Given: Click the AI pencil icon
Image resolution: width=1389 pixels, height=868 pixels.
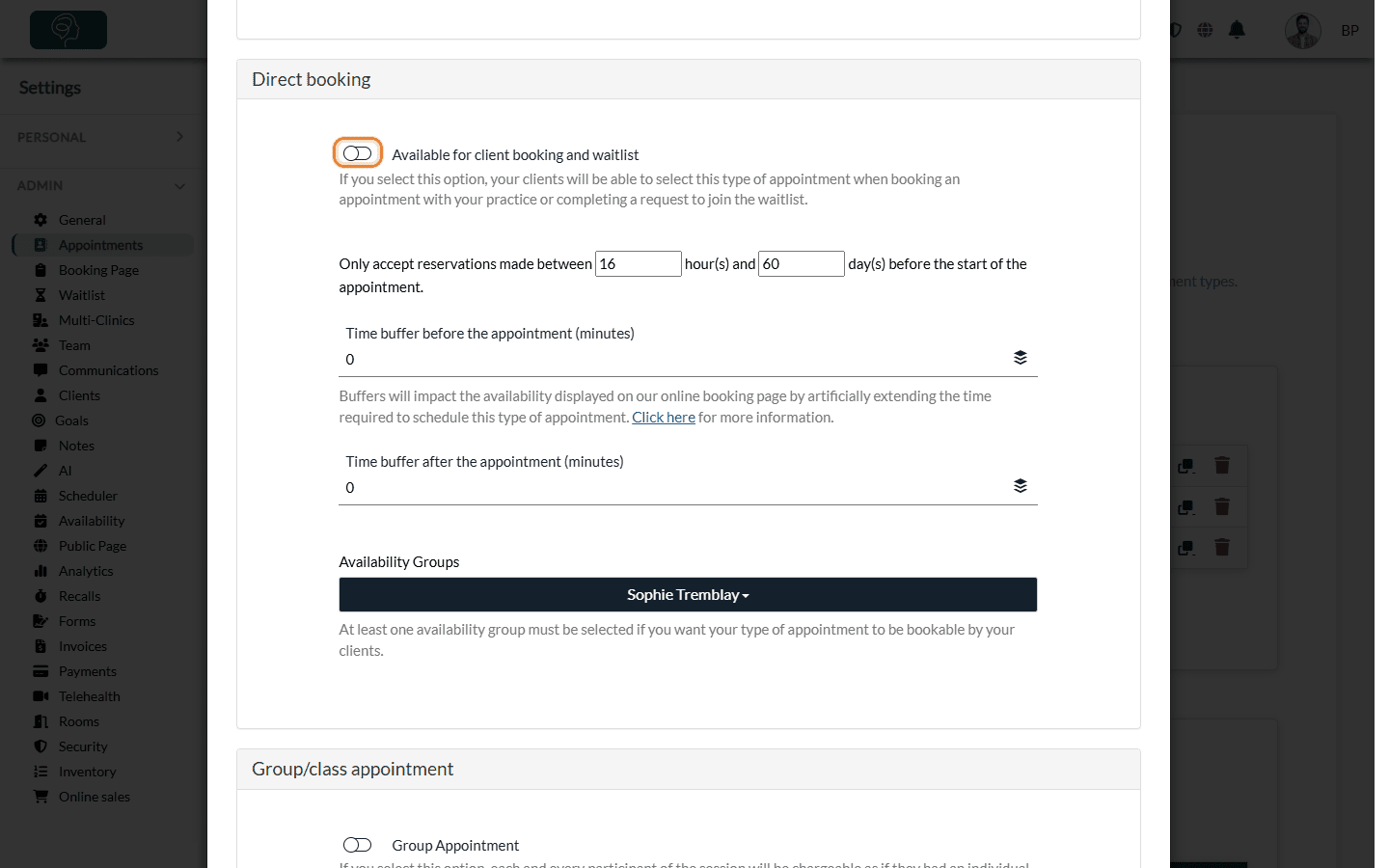Looking at the screenshot, I should (41, 471).
